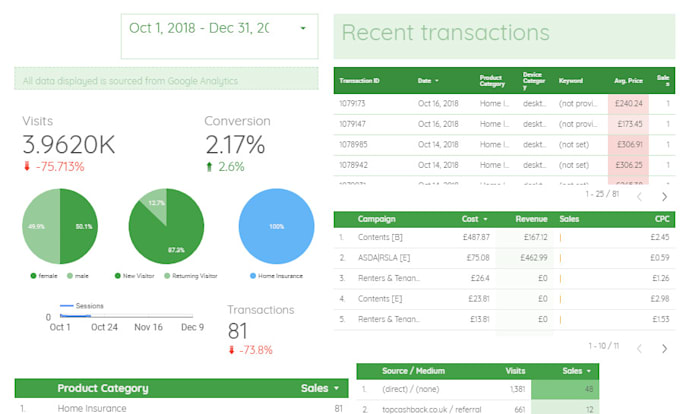Select the female legend dot
Image resolution: width=680 pixels, height=414 pixels.
(x=33, y=276)
